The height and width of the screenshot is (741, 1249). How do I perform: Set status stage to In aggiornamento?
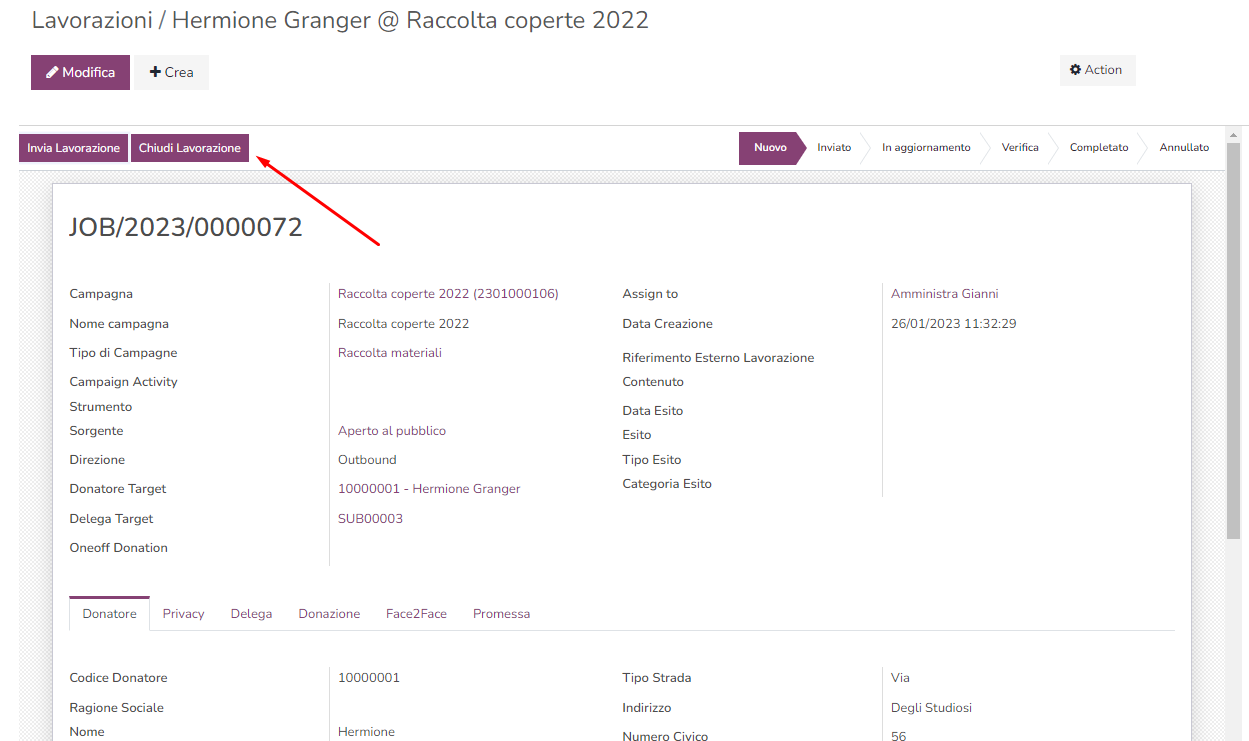(x=925, y=148)
